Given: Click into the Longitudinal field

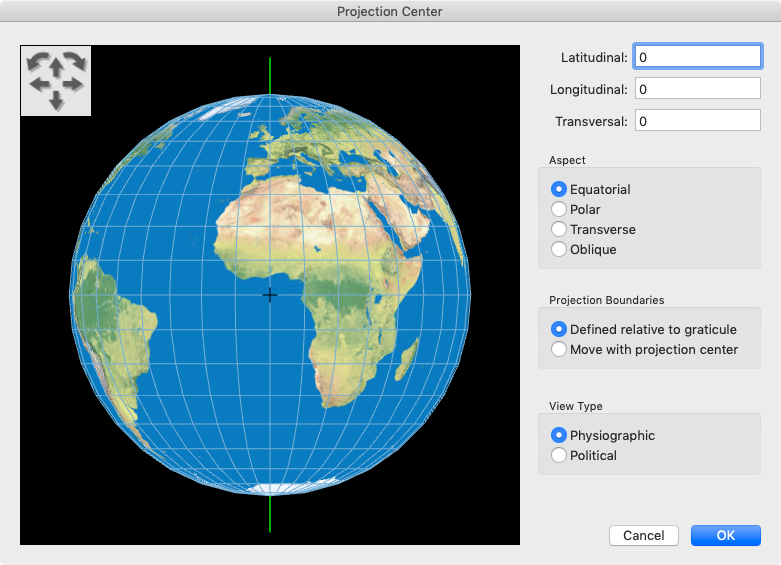Looking at the screenshot, I should coord(697,89).
